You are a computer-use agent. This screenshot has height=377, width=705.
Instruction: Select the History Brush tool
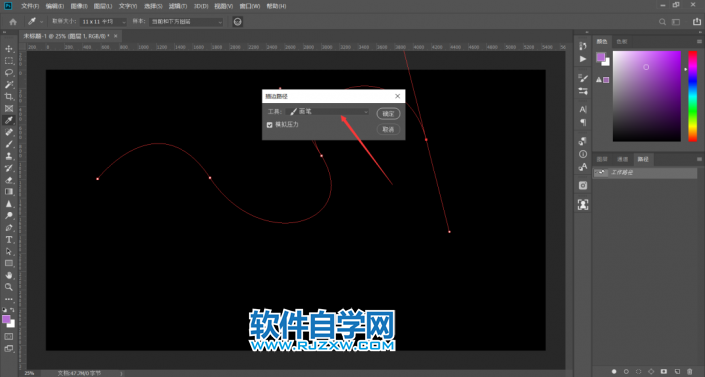(x=9, y=168)
